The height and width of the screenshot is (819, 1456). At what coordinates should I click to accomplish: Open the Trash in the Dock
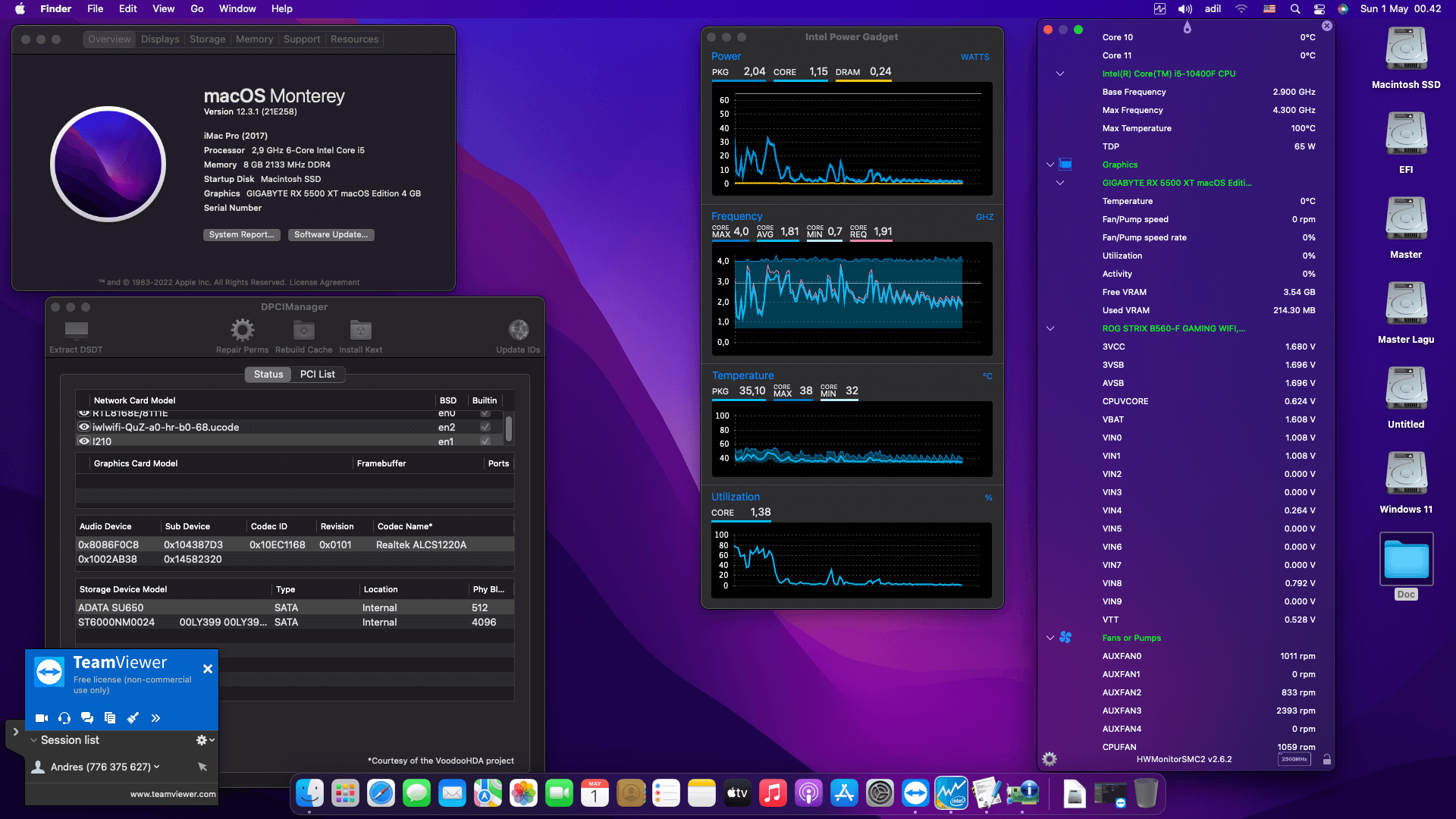coord(1146,794)
